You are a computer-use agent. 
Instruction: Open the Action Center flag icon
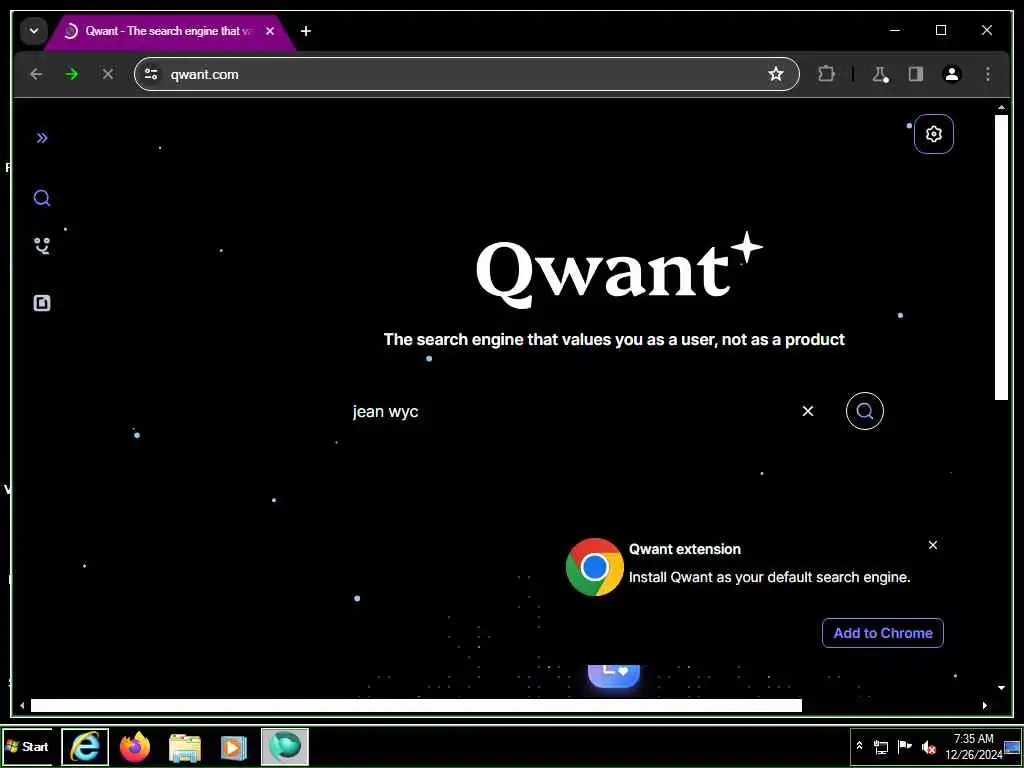[904, 746]
